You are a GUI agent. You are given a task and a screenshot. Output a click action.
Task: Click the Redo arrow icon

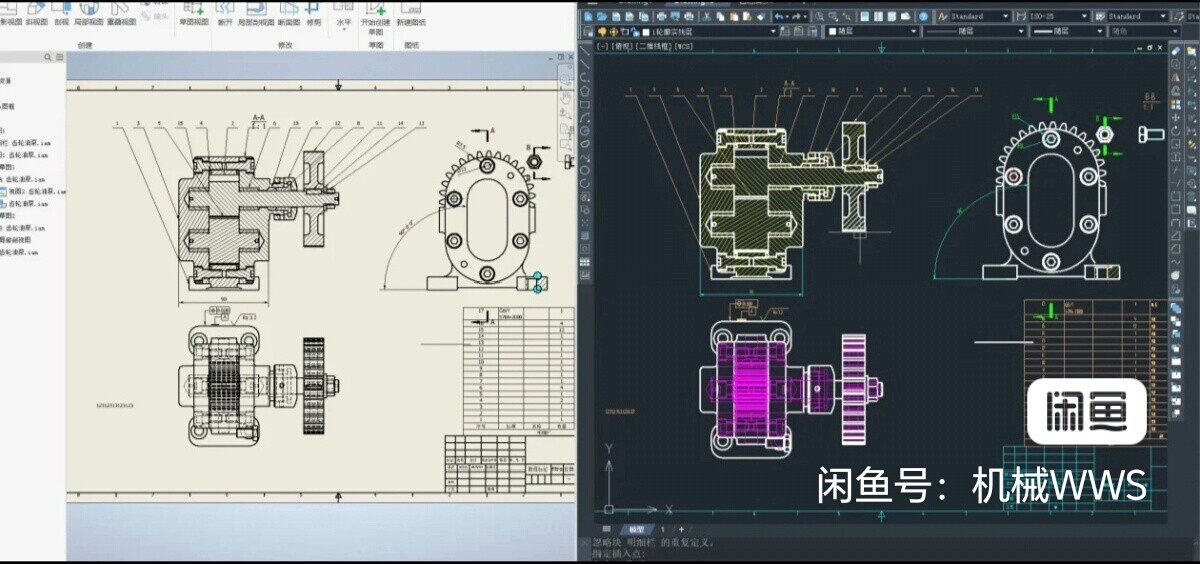[x=796, y=16]
